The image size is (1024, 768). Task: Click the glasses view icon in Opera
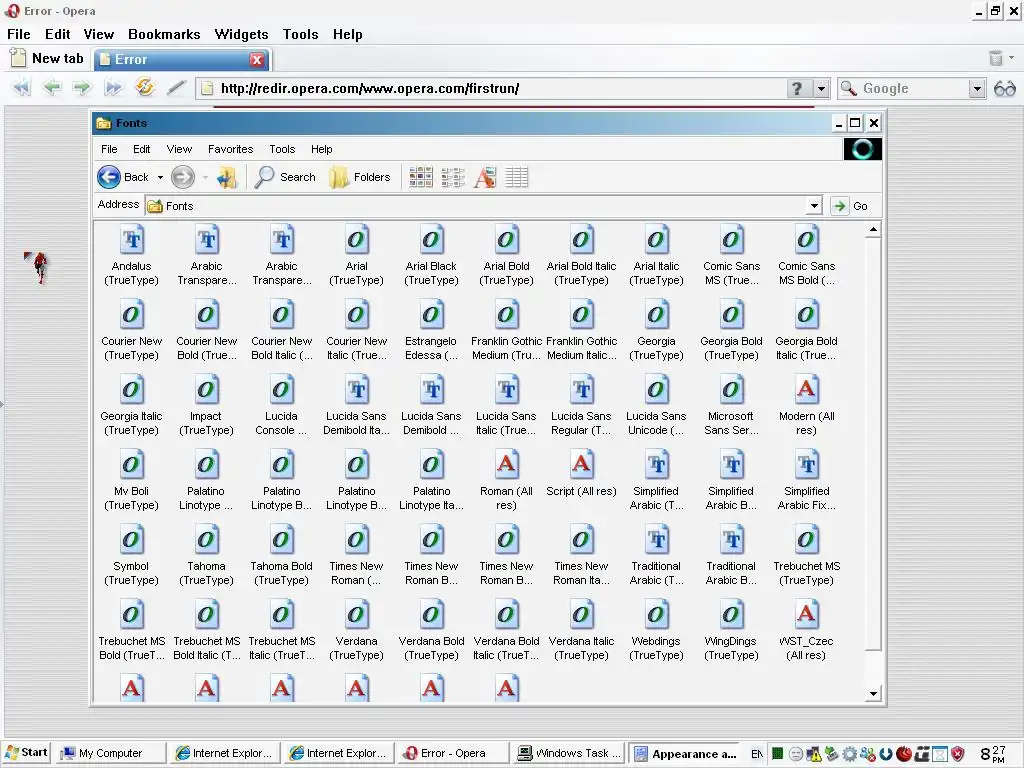[x=1004, y=88]
